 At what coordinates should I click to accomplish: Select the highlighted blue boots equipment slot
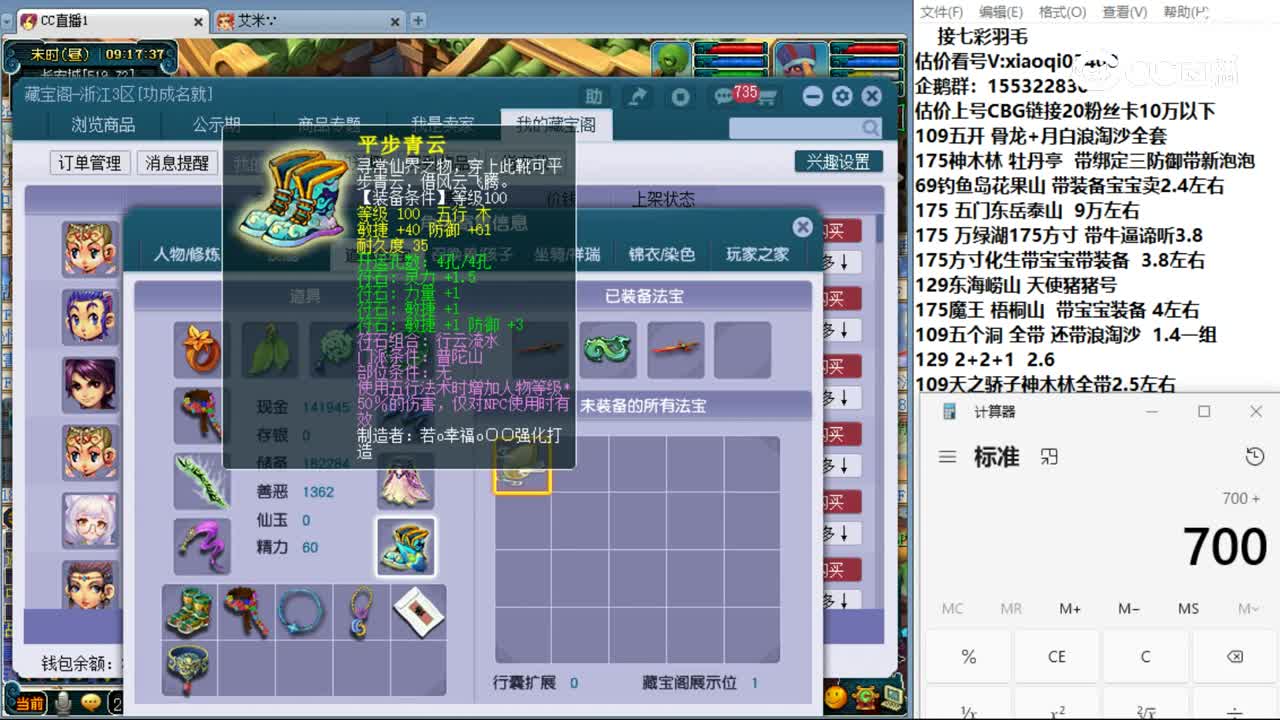pos(405,546)
